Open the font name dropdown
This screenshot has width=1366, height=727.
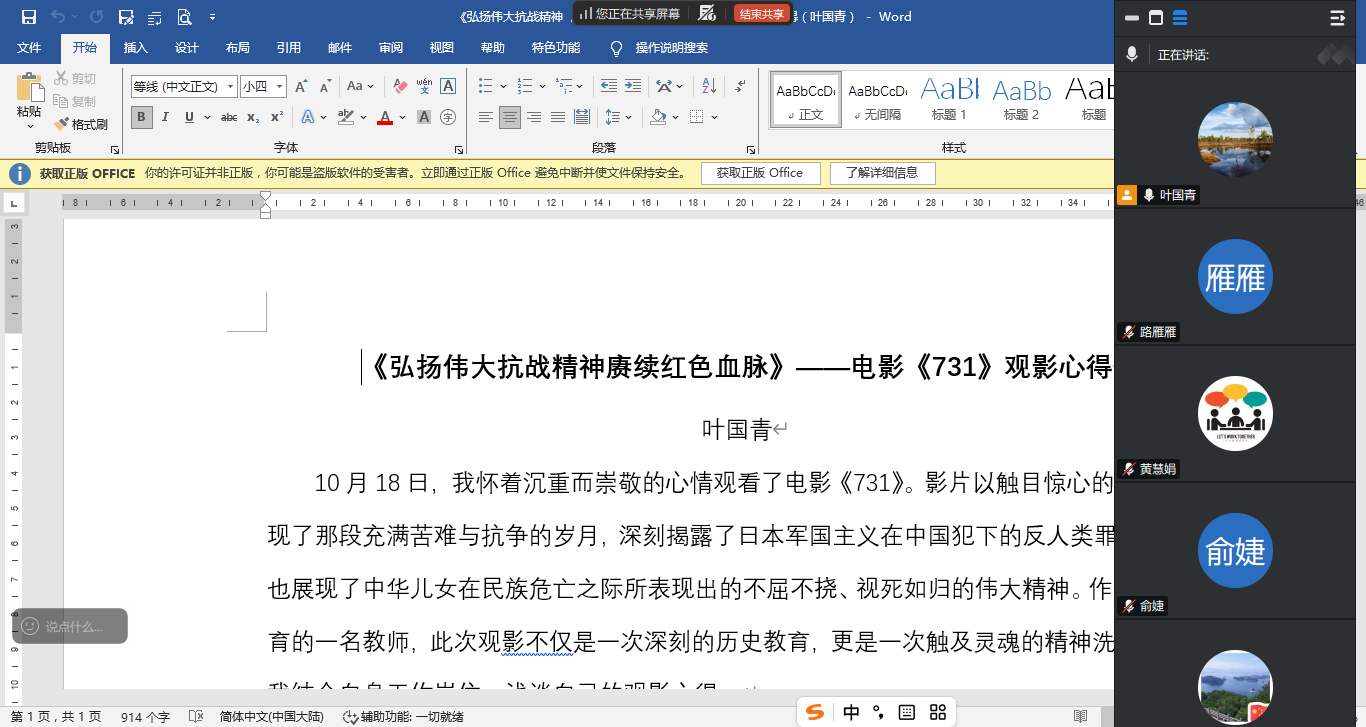[x=230, y=87]
